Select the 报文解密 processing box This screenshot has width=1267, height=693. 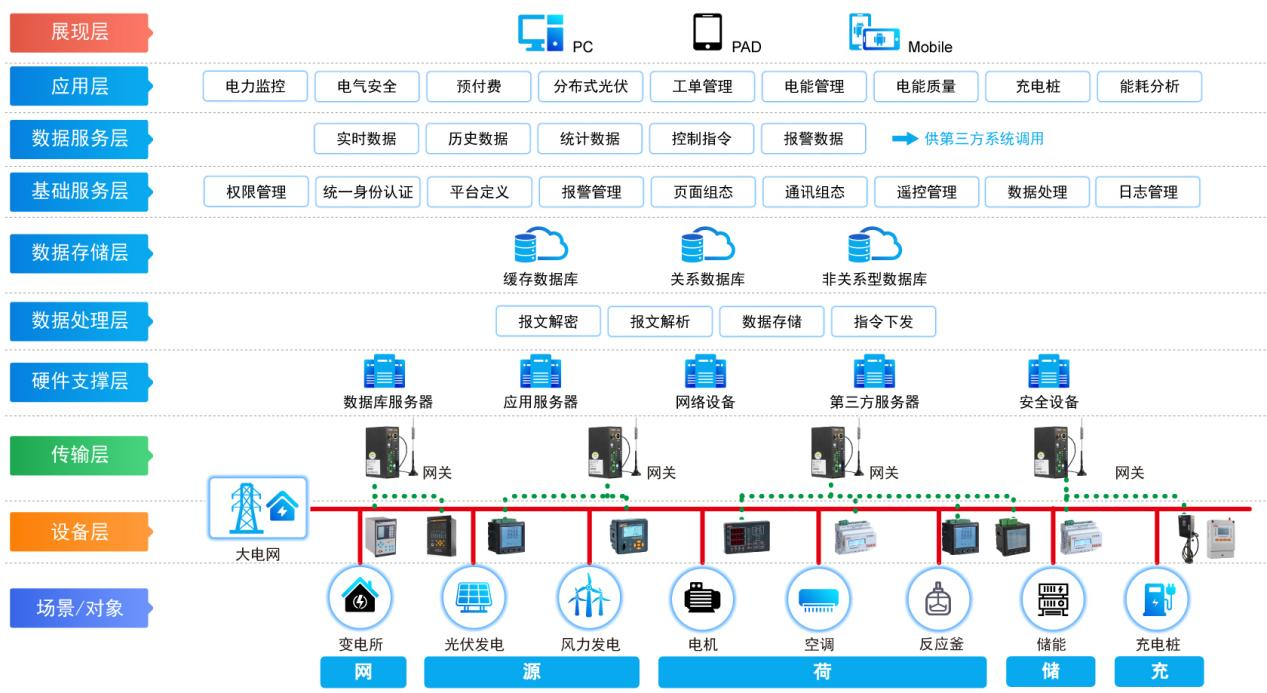(x=548, y=321)
